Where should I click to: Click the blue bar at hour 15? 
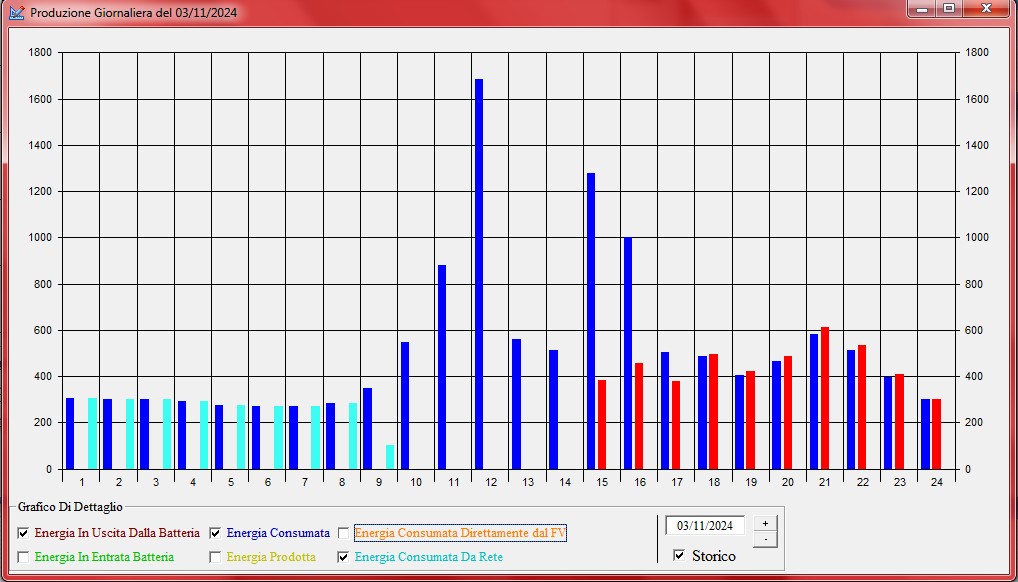[x=589, y=320]
